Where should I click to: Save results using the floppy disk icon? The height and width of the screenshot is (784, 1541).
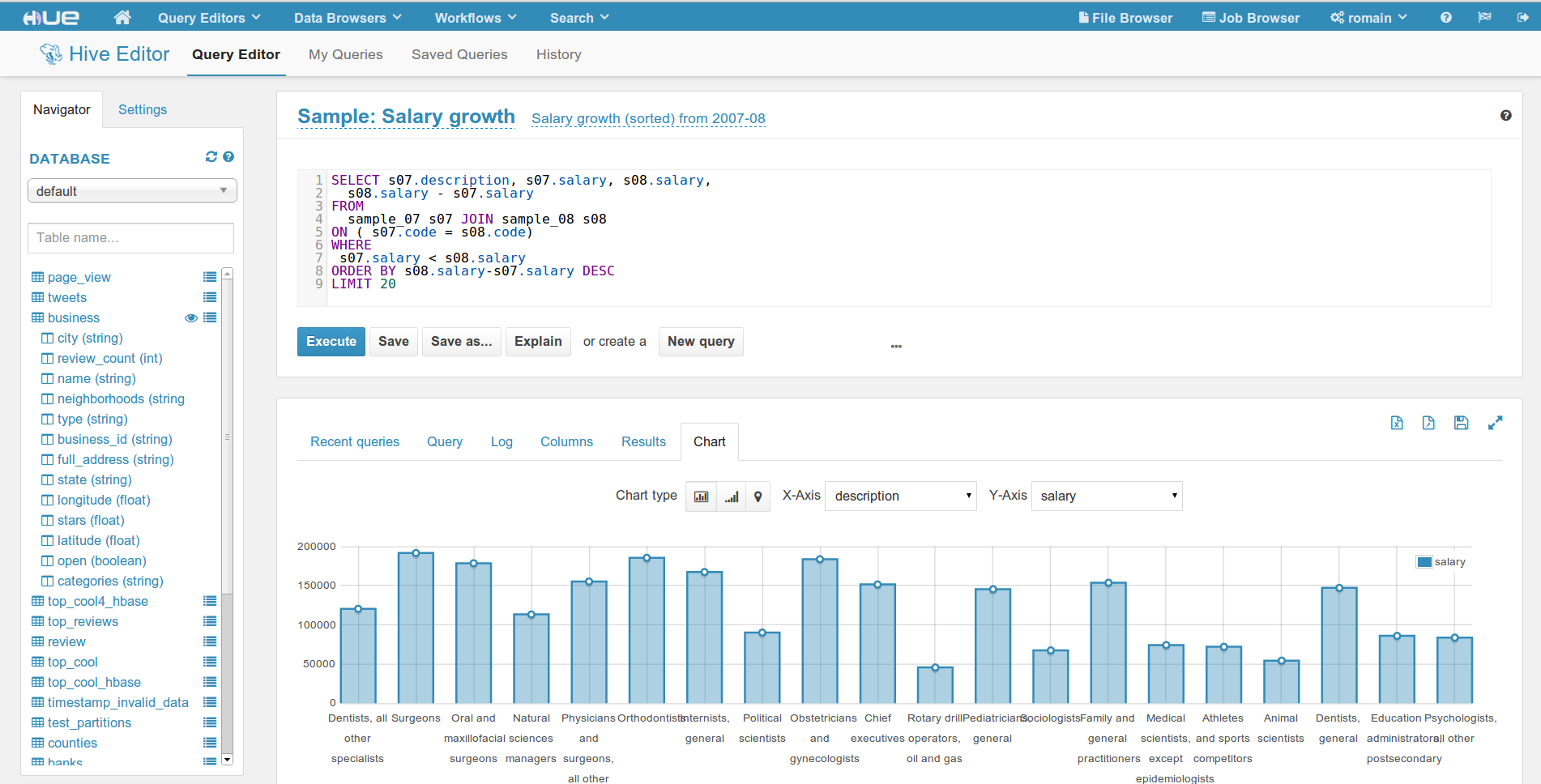click(x=1461, y=423)
